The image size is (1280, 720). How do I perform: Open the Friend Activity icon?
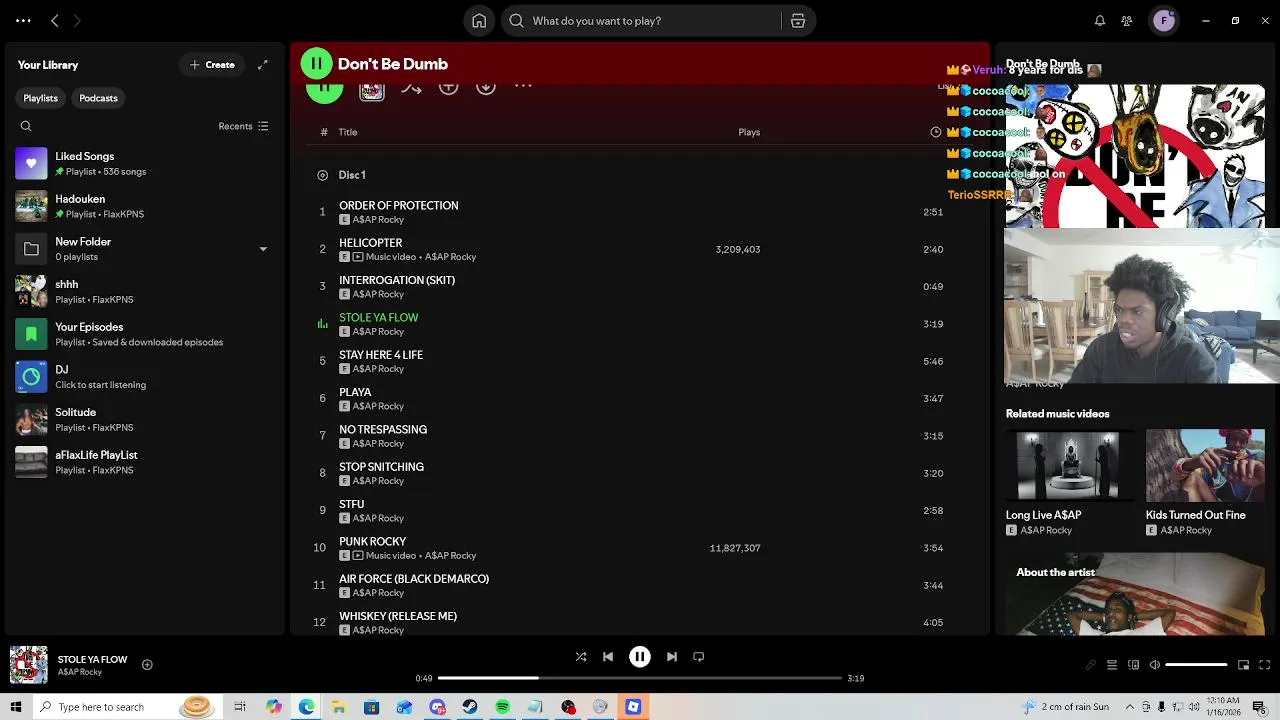[1127, 21]
